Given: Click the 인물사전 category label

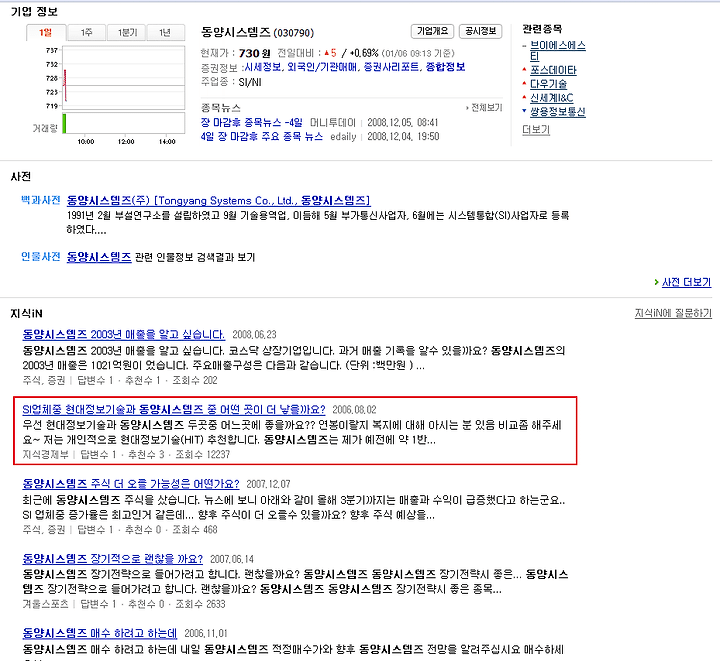Looking at the screenshot, I should click(x=41, y=257).
